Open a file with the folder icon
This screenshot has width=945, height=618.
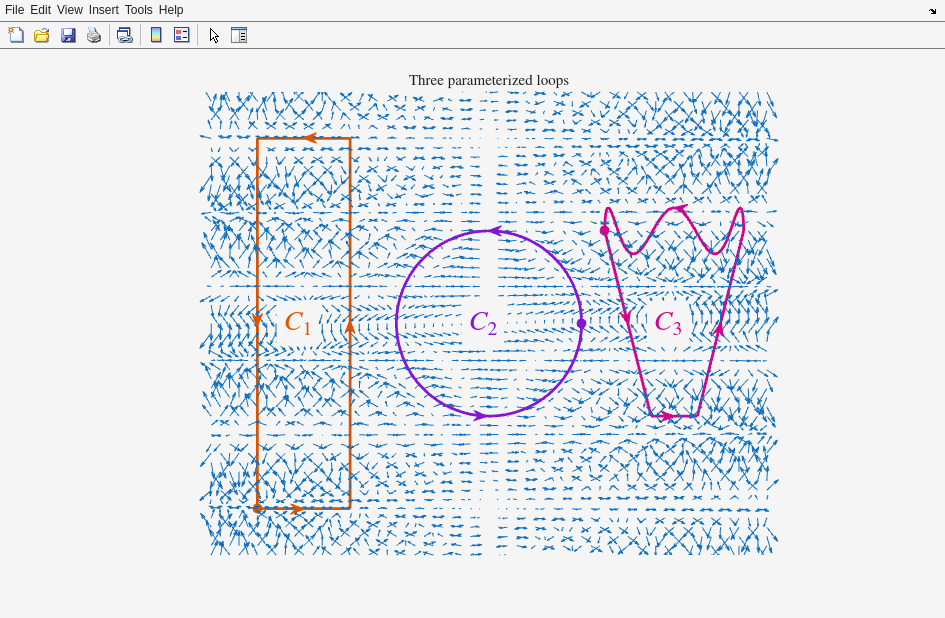pyautogui.click(x=42, y=35)
